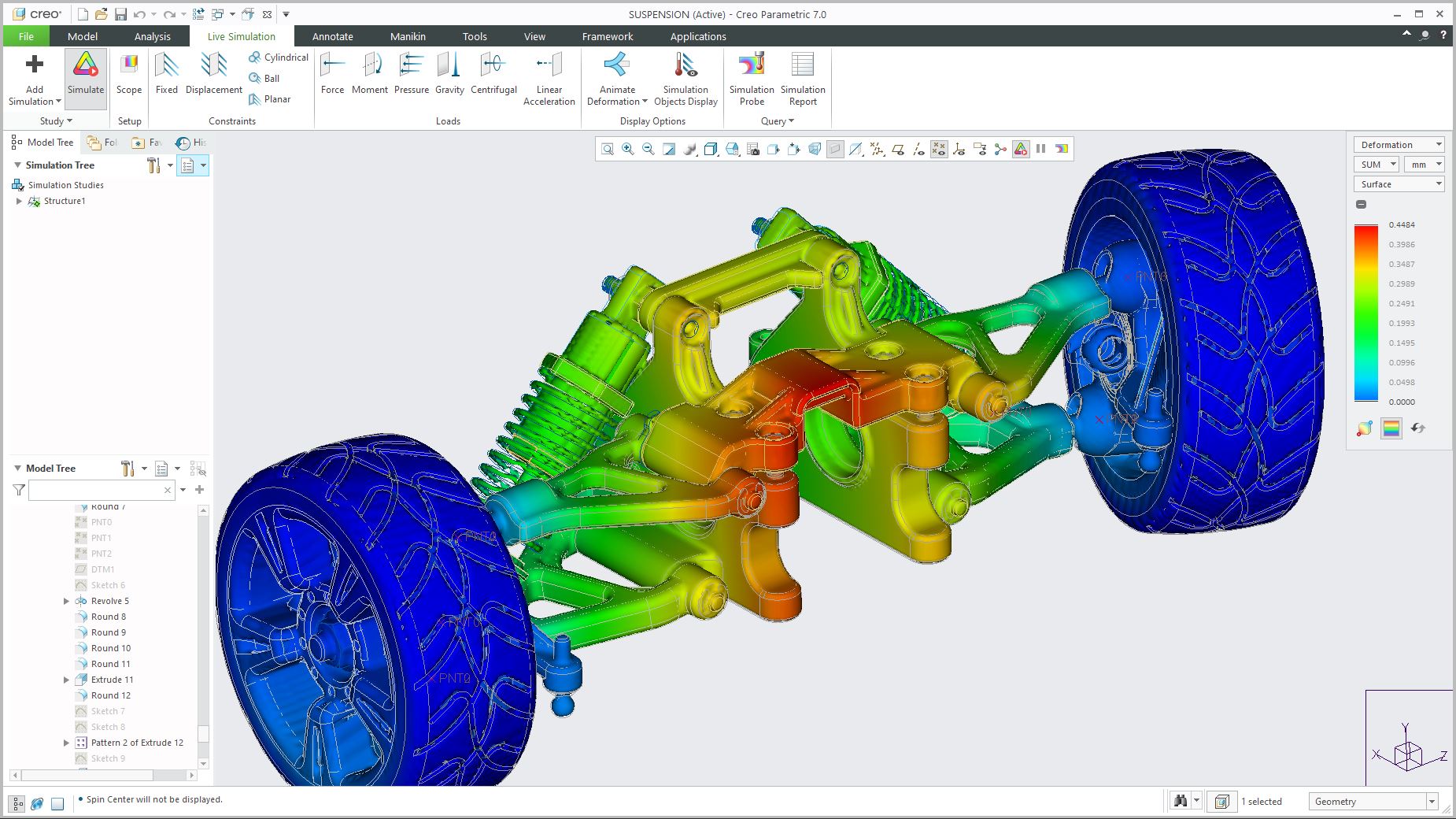1456x819 pixels.
Task: Pause simulation in graphics toolbar
Action: click(x=1041, y=149)
